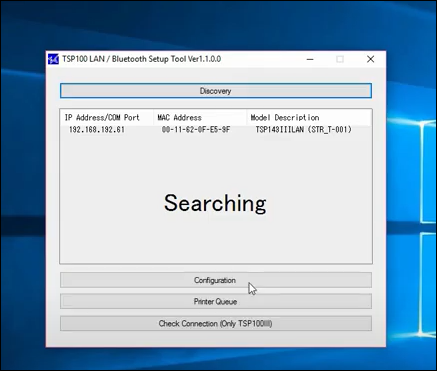Close the TSP100 Setup Tool window
This screenshot has width=437, height=371.
pos(370,59)
